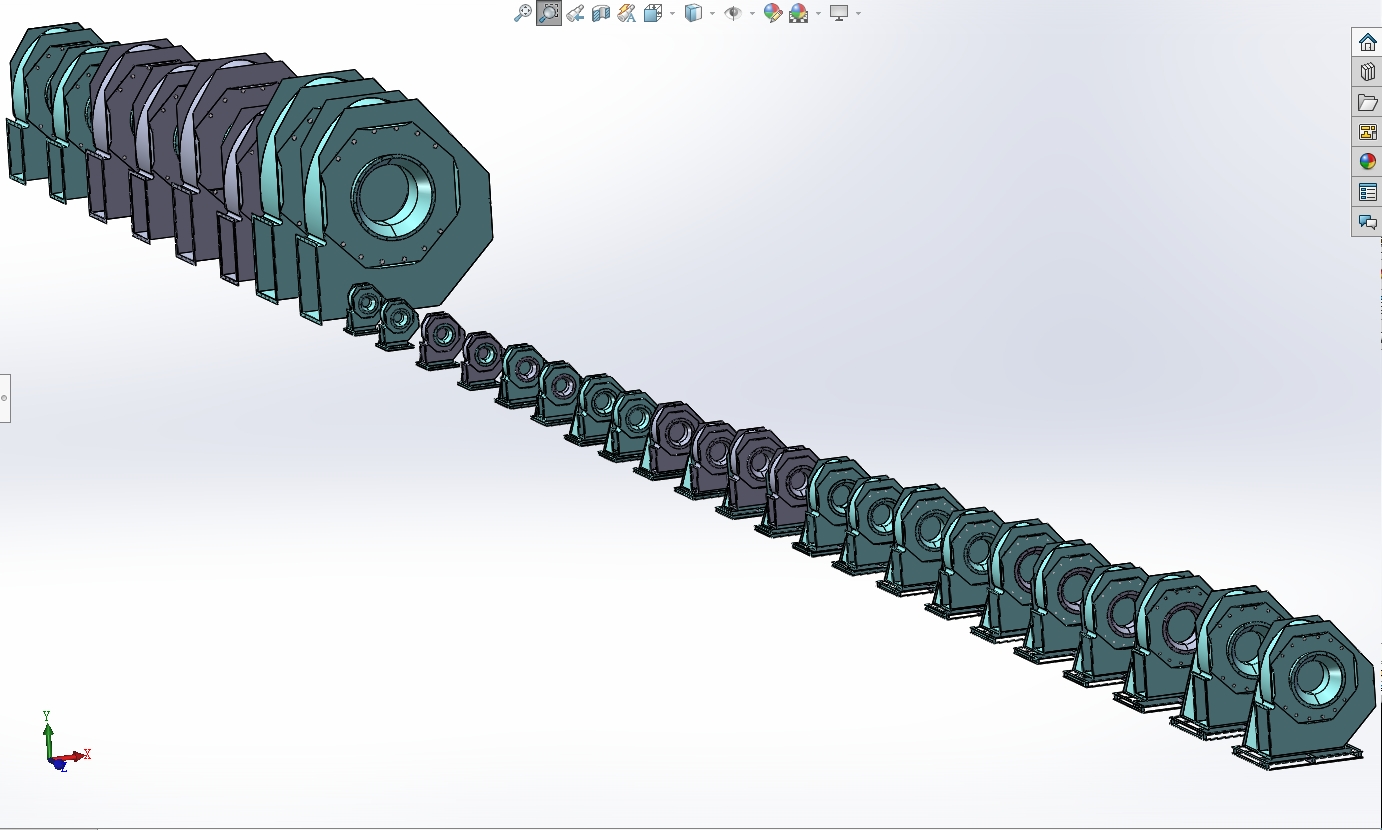Open the SOLIDWORKS Resources home tab
Screen dimensions: 1382x830
point(1367,43)
